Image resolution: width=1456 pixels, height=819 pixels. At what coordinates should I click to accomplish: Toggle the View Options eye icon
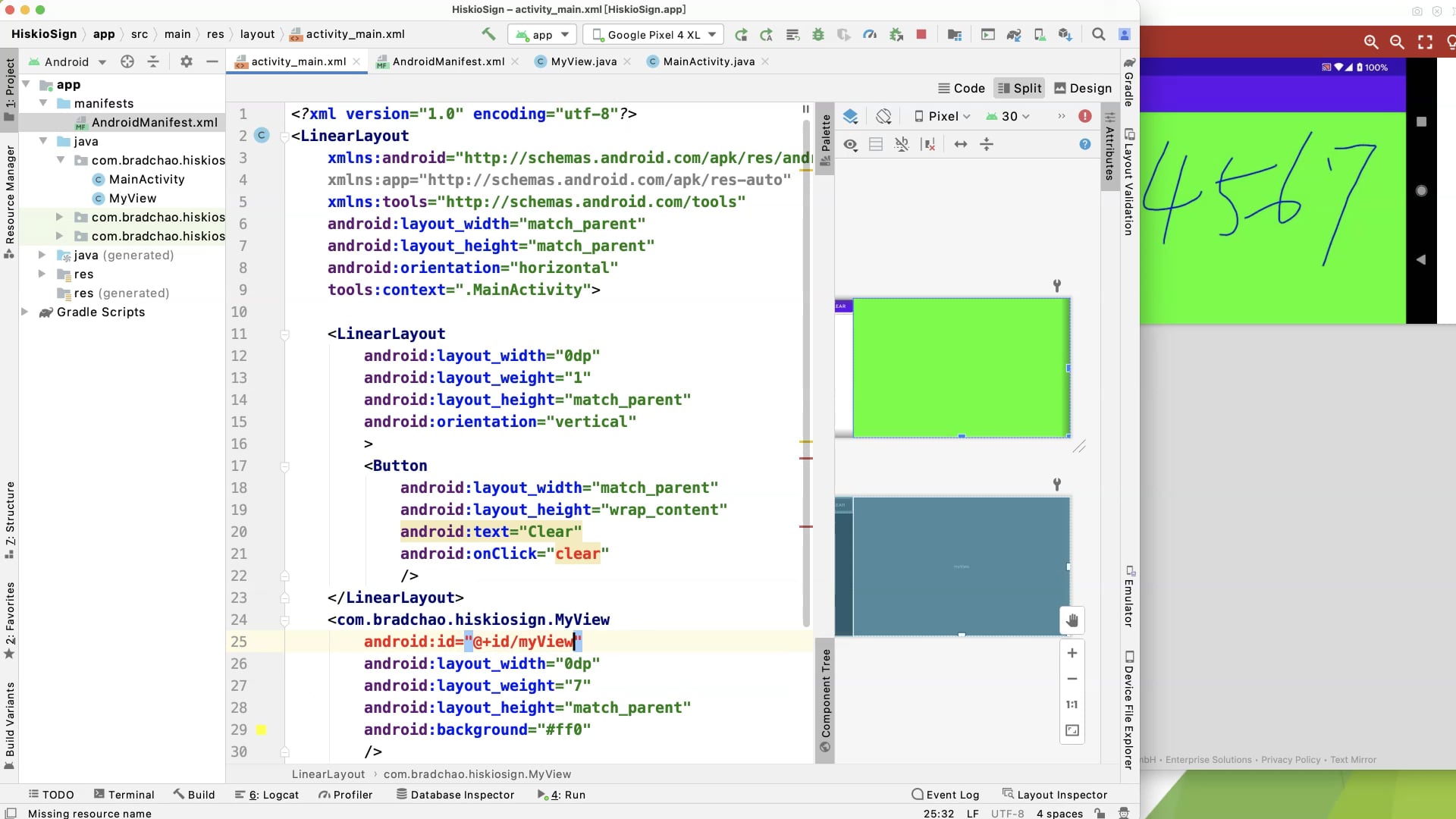pos(851,144)
